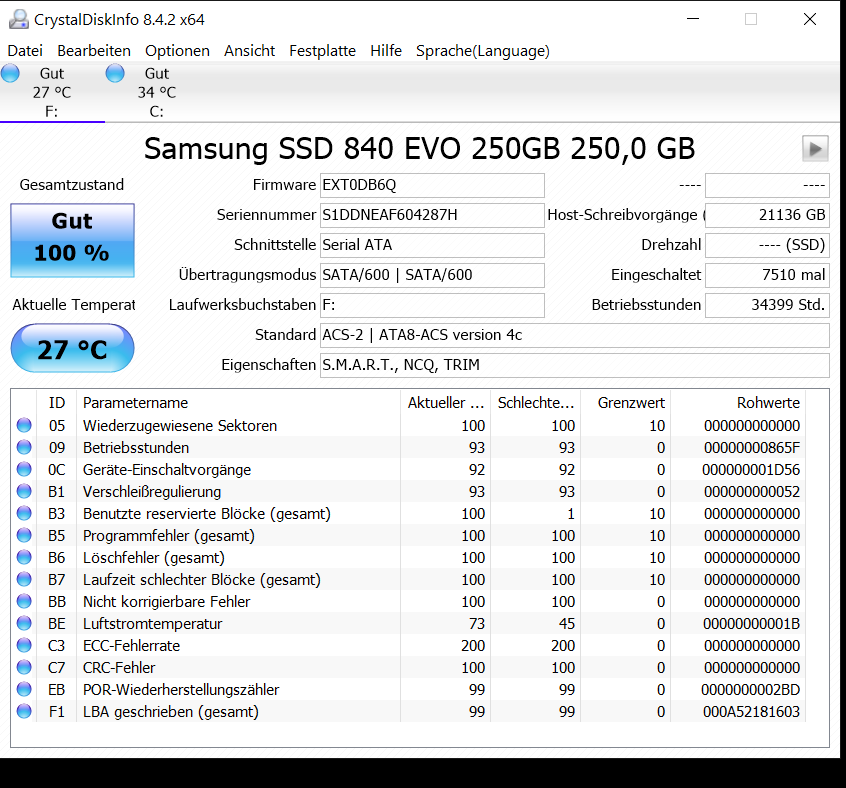846x788 pixels.
Task: Open the Datei menu
Action: [x=25, y=51]
